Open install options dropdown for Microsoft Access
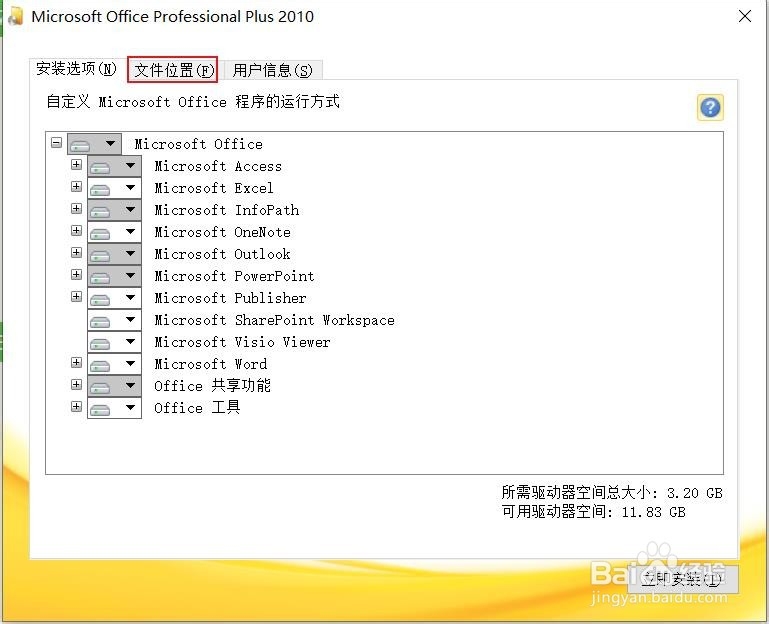Image resolution: width=769 pixels, height=624 pixels. pos(114,166)
